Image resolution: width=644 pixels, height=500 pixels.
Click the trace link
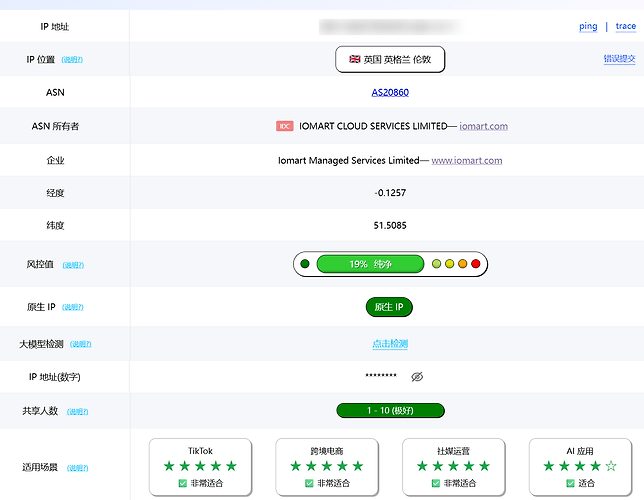[x=626, y=26]
